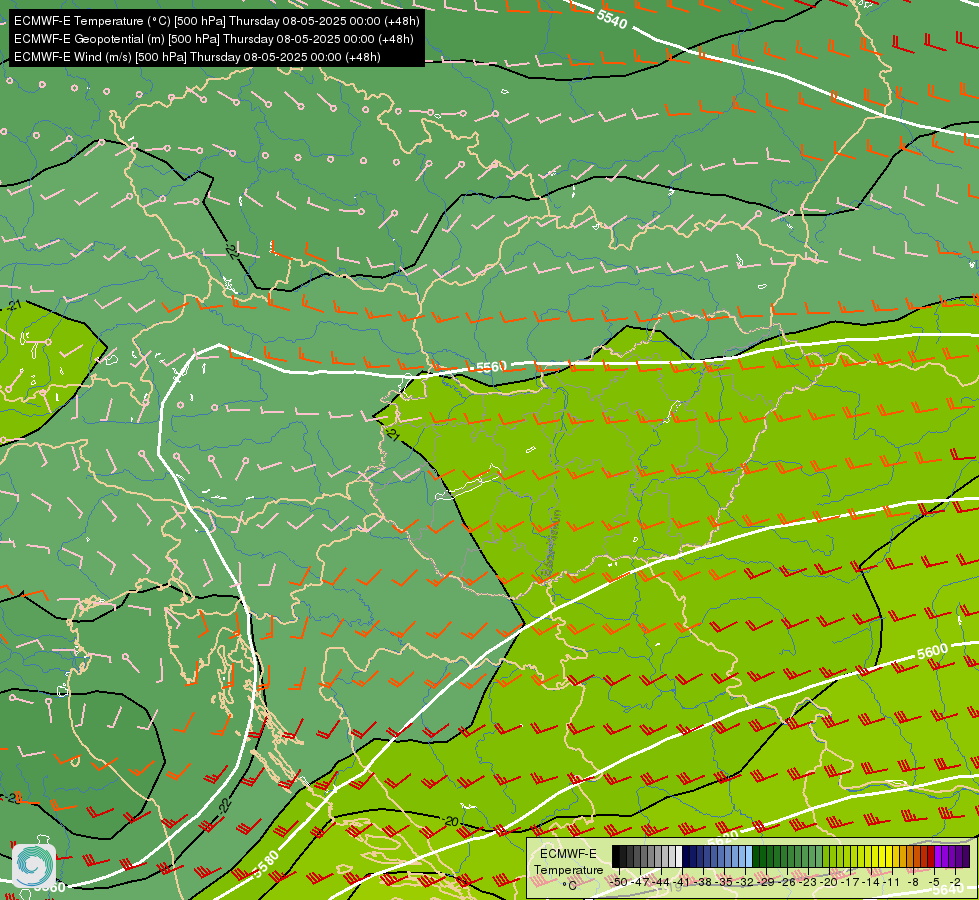Click the -32 legend tick label
This screenshot has width=979, height=900.
pyautogui.click(x=745, y=882)
